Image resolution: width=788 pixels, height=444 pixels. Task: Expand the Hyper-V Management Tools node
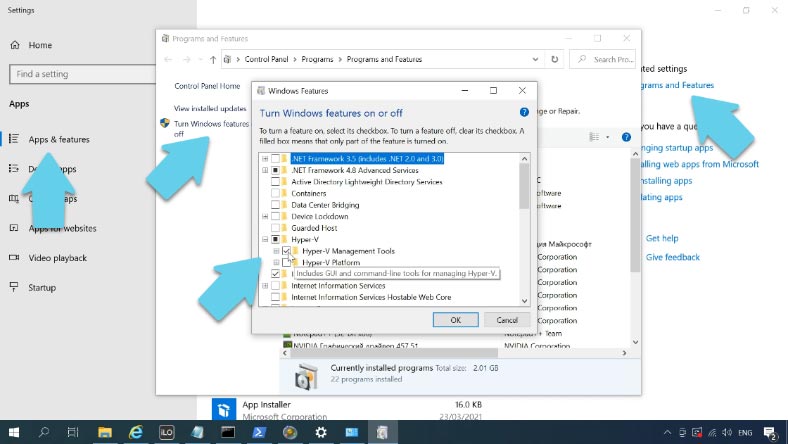[276, 250]
